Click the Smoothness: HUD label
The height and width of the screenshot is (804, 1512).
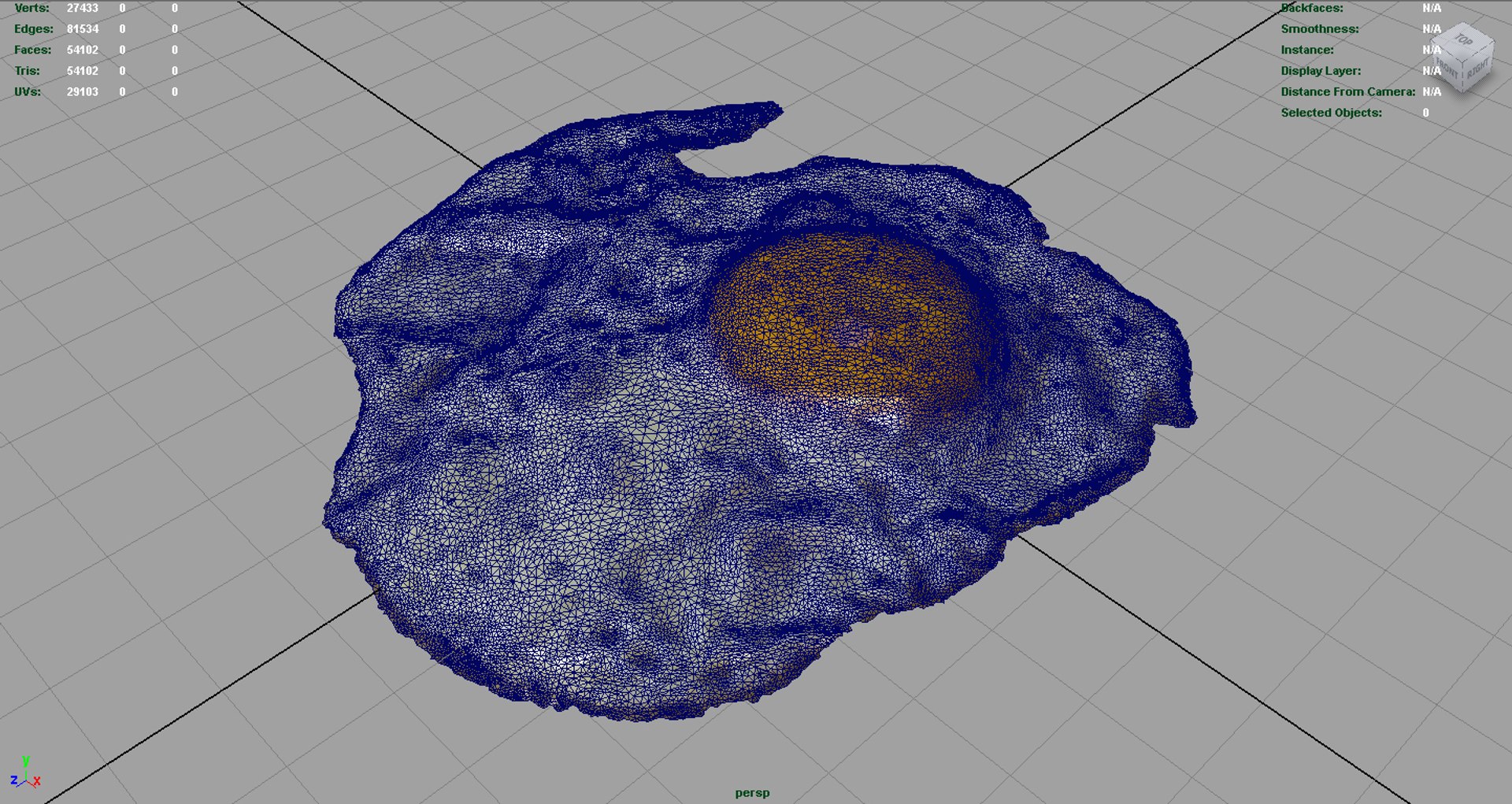[x=1320, y=28]
